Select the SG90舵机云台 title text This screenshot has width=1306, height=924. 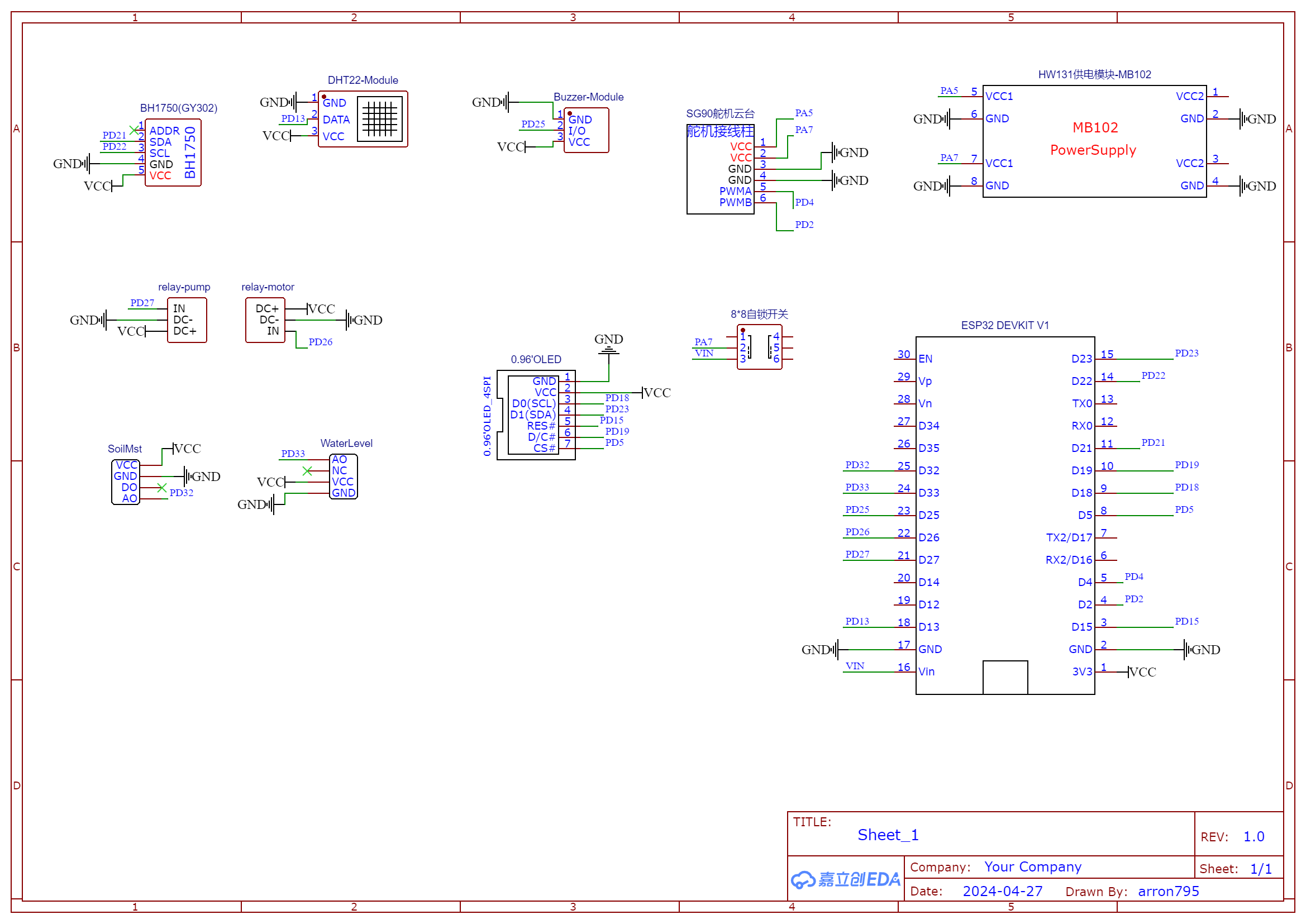point(720,114)
